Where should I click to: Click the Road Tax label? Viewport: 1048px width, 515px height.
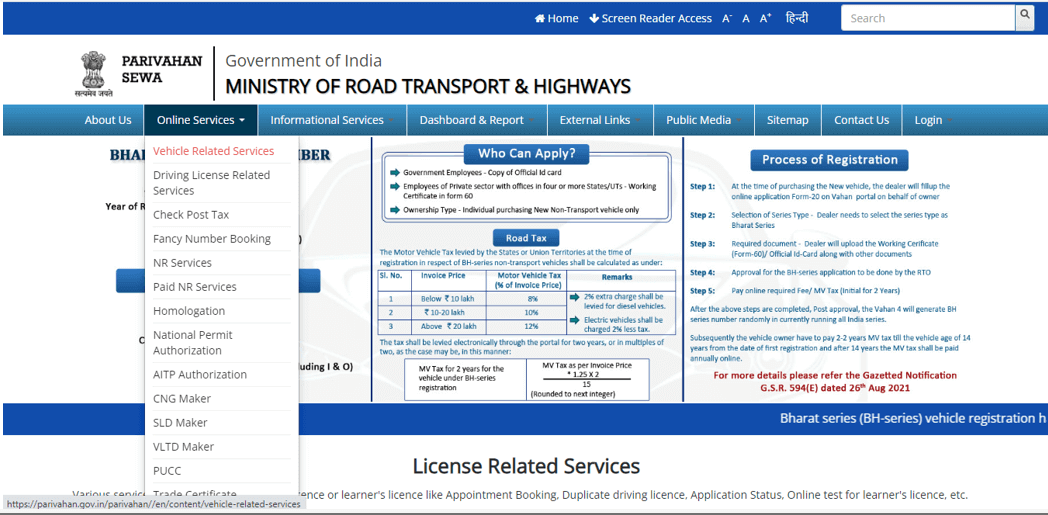[x=526, y=238]
